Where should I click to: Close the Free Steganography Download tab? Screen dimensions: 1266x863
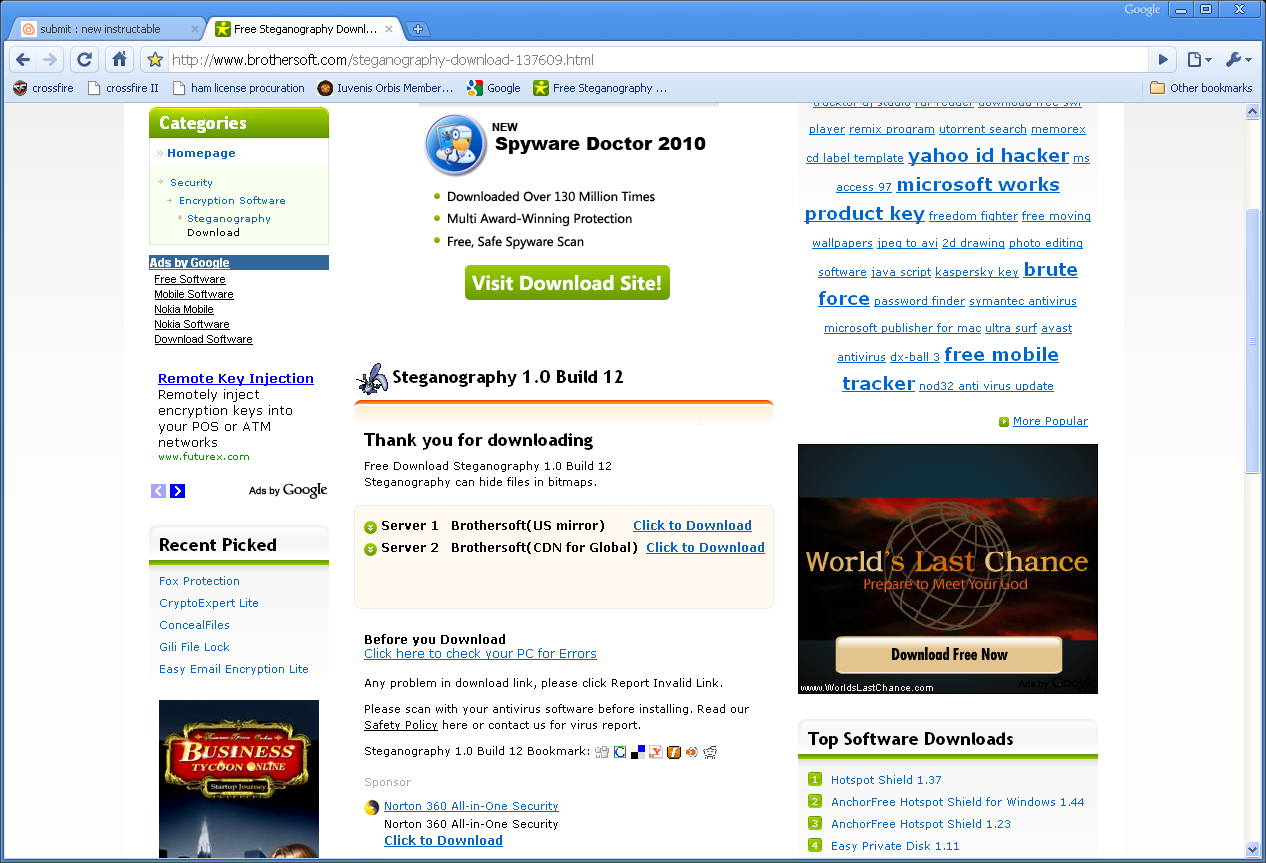pyautogui.click(x=389, y=29)
